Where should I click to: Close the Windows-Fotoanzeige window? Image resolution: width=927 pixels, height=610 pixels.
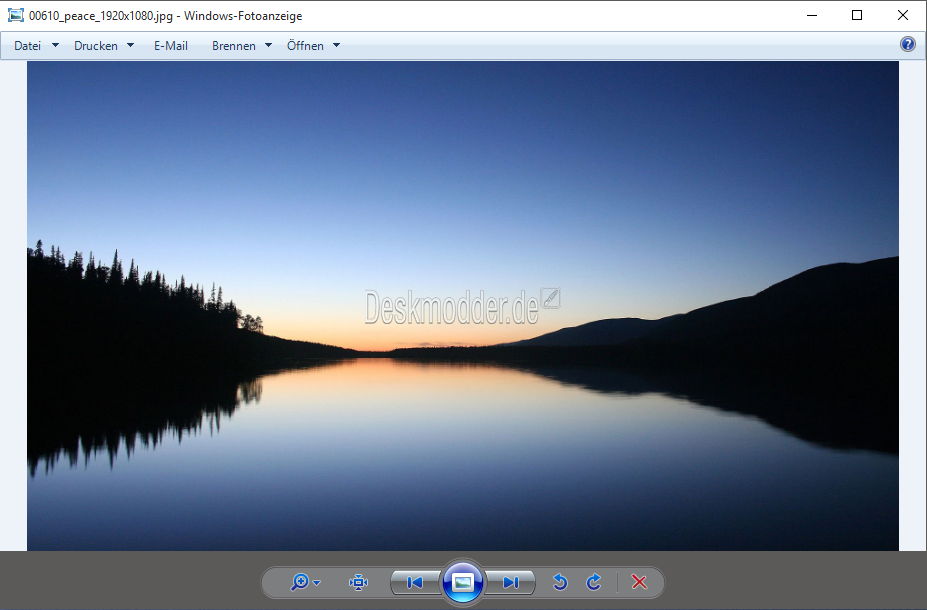[x=903, y=15]
